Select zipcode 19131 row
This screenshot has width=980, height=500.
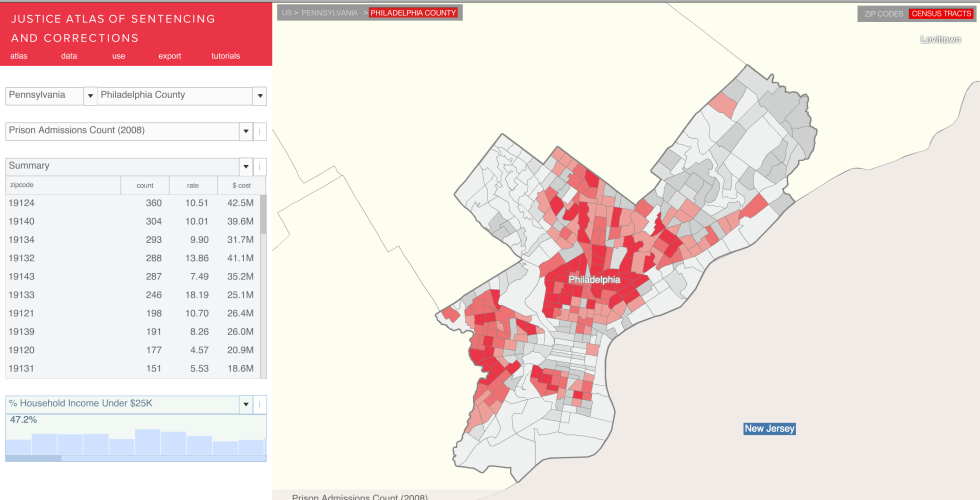coord(132,369)
